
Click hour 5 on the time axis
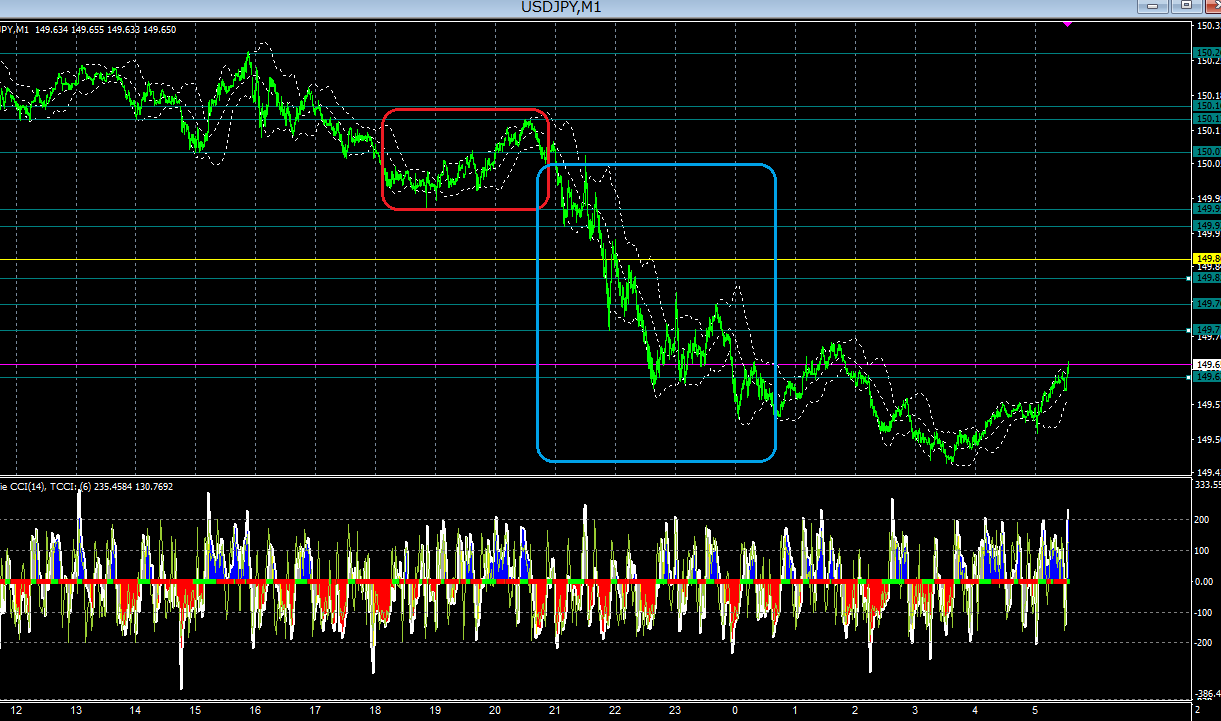click(1035, 711)
